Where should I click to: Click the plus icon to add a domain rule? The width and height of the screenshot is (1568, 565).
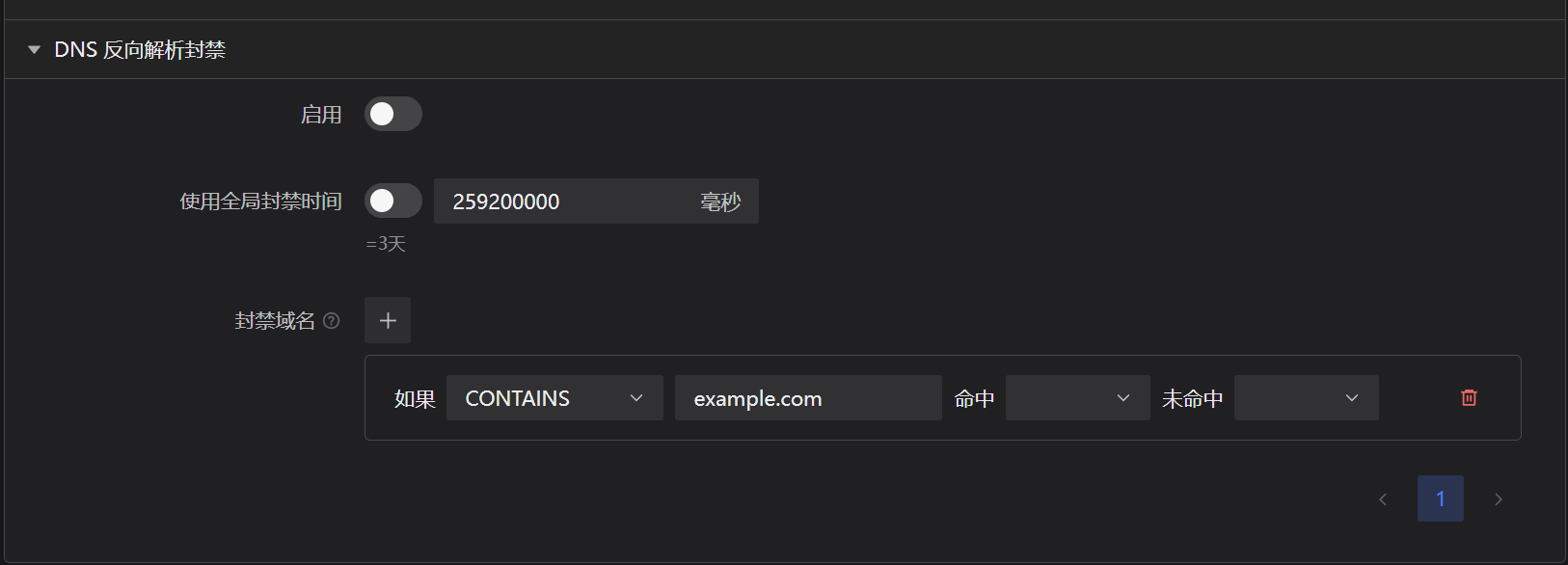387,319
